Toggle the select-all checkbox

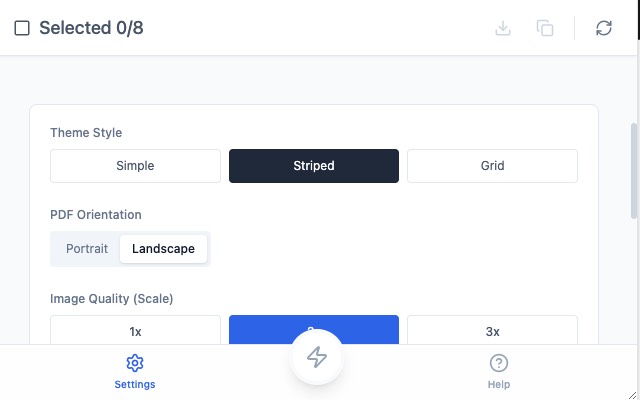(x=22, y=28)
